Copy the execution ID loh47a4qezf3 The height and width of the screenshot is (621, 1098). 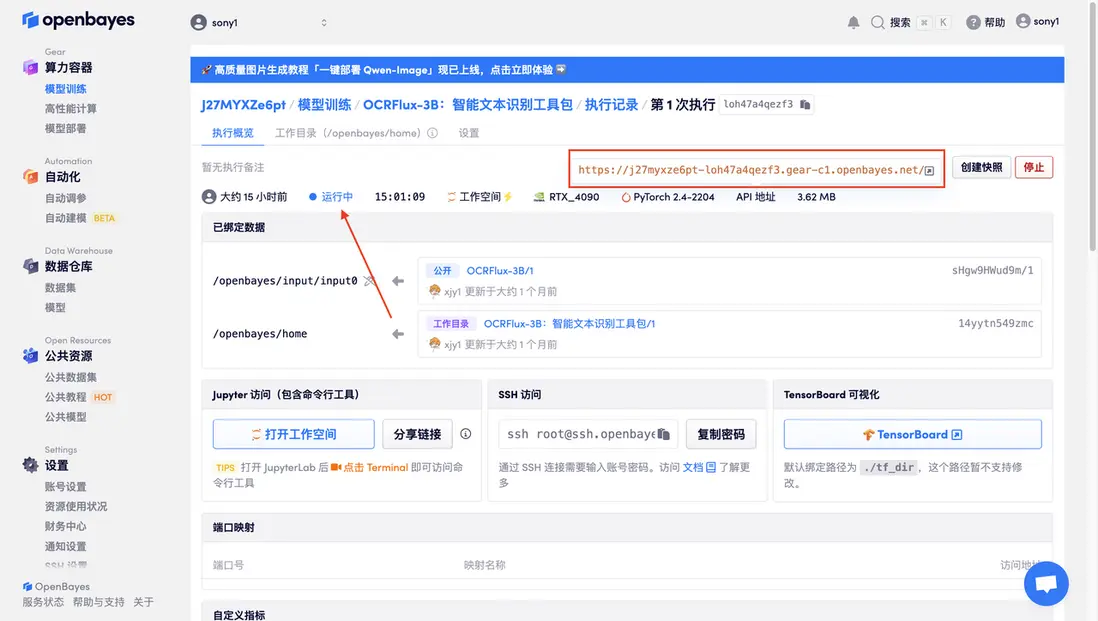[805, 104]
